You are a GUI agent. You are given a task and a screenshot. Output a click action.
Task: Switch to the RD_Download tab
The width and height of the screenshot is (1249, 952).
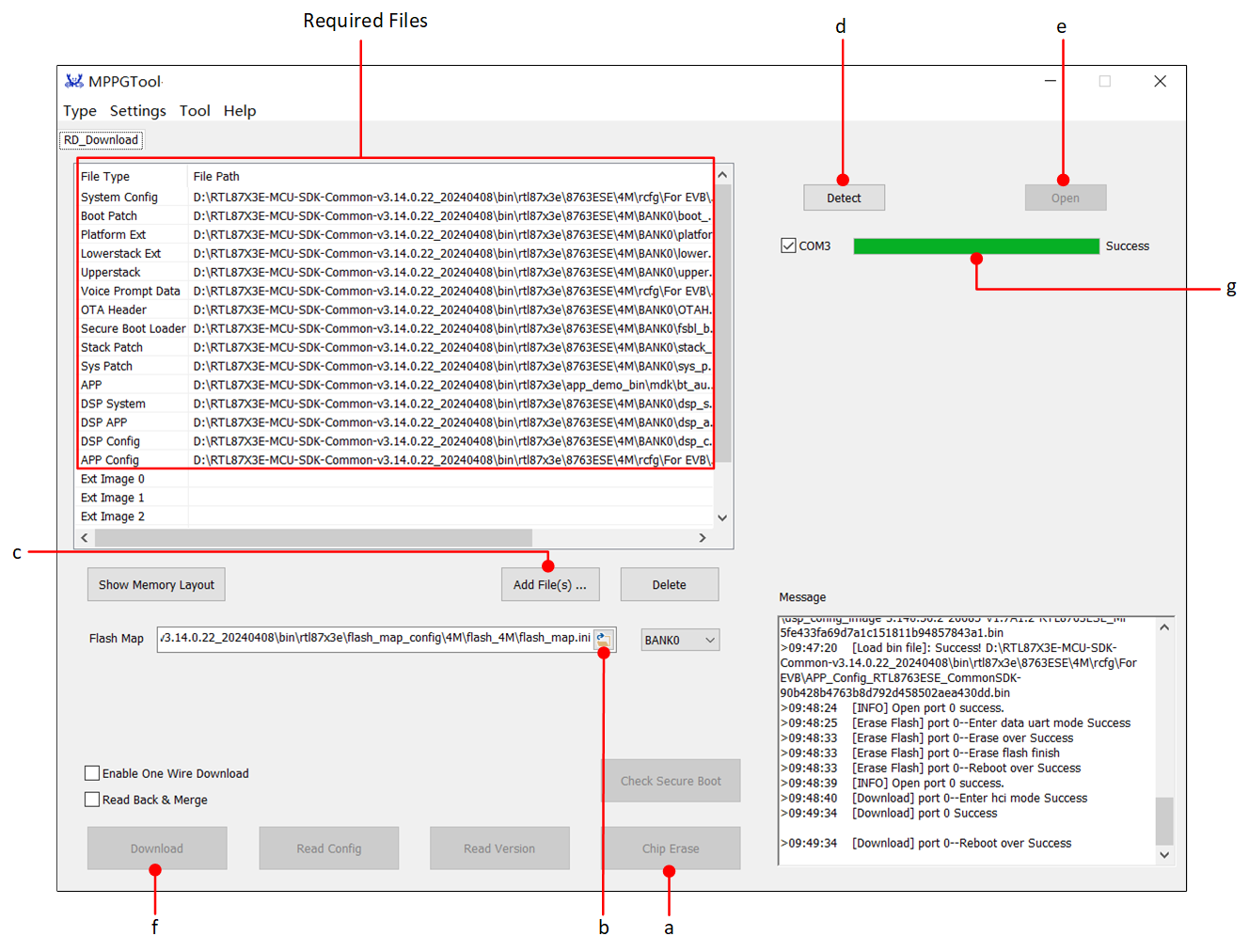101,140
